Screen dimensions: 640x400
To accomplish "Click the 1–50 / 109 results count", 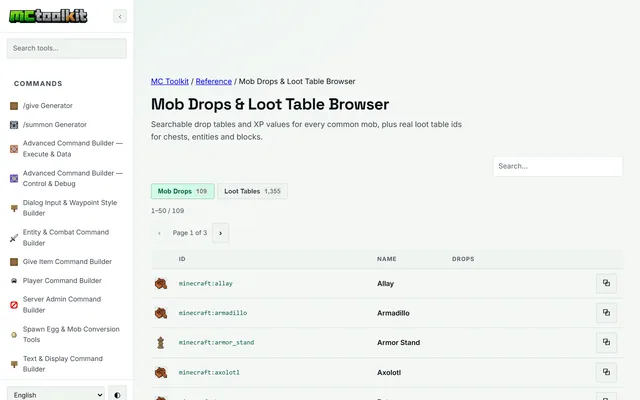I will pyautogui.click(x=167, y=211).
